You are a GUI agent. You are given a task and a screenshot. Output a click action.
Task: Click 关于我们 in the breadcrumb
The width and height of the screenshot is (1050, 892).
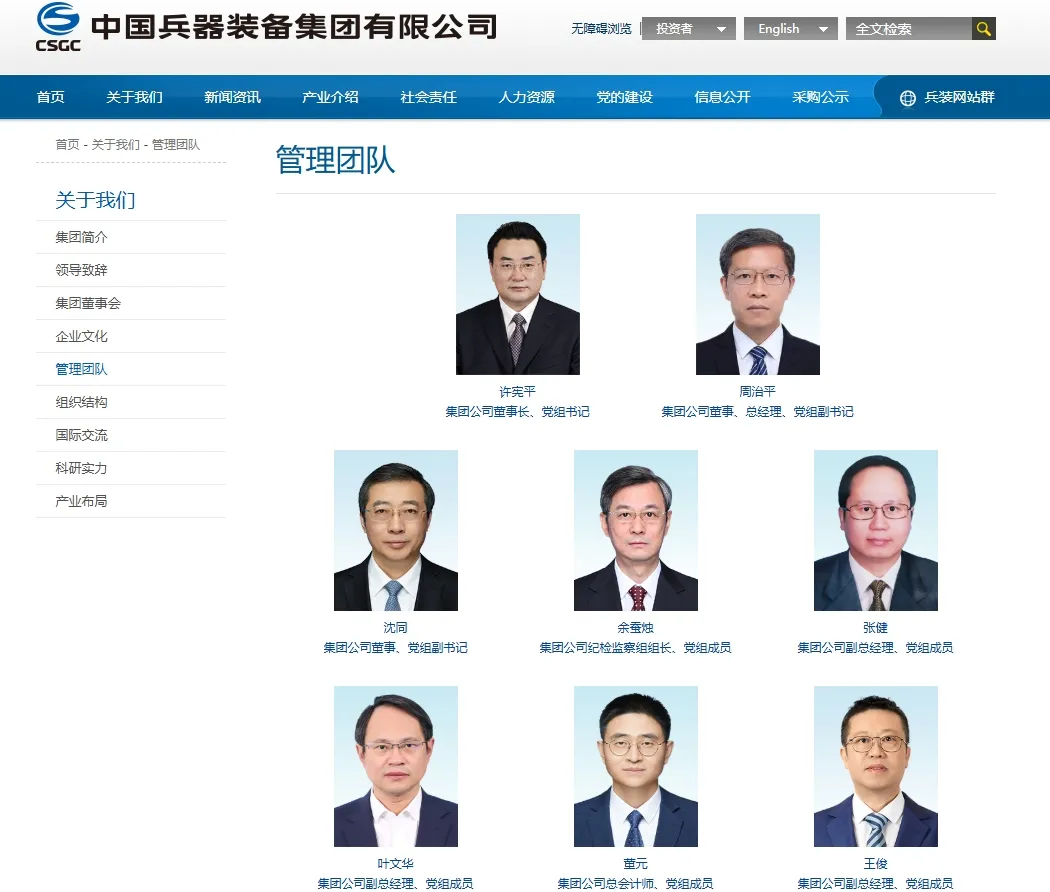click(x=116, y=145)
